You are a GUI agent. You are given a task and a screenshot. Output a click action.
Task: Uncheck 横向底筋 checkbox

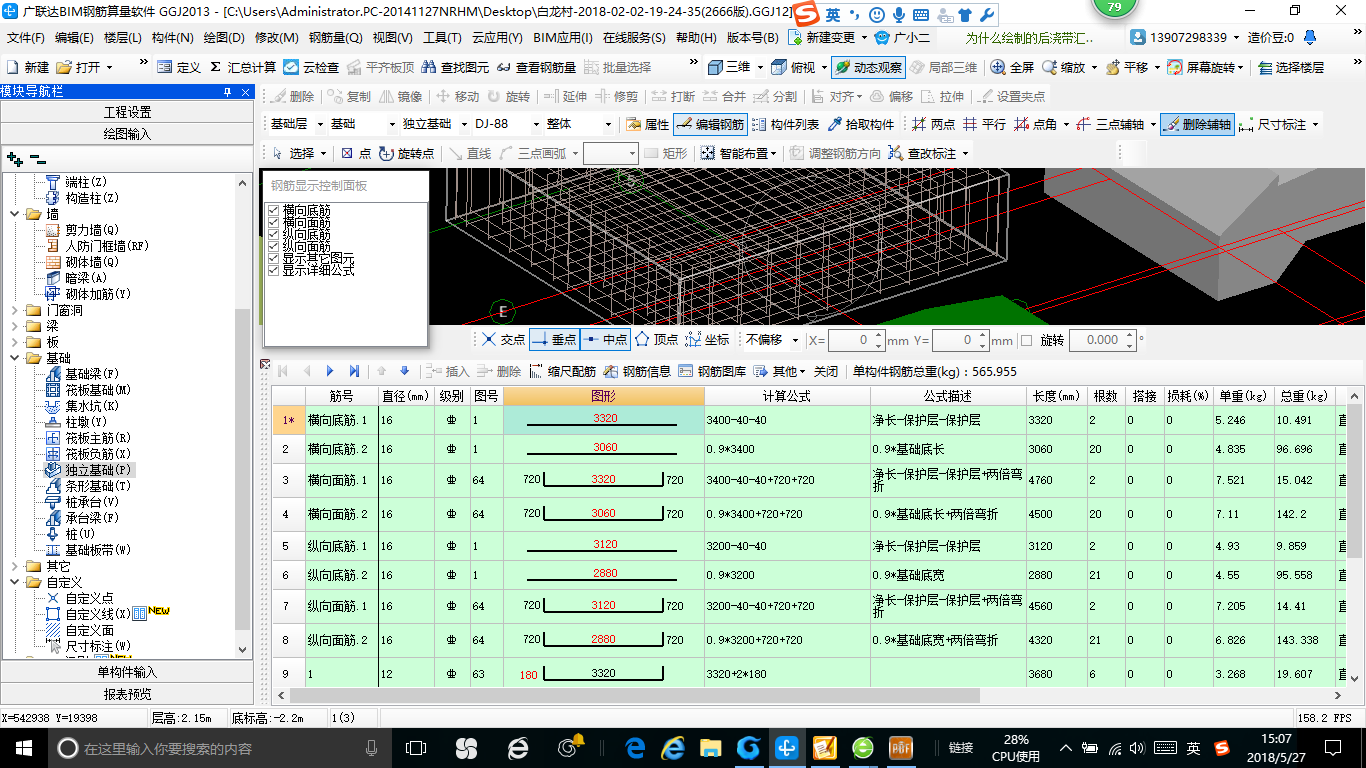(x=273, y=211)
